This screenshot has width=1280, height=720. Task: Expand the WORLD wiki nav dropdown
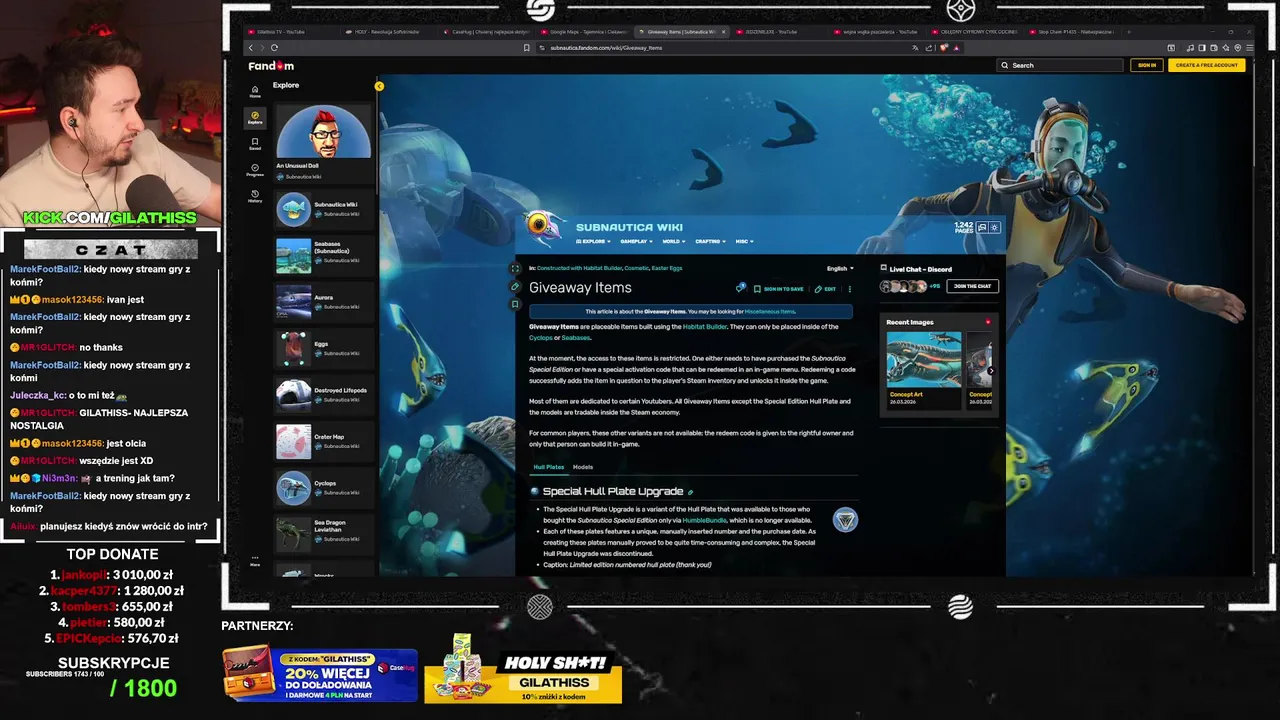click(675, 241)
